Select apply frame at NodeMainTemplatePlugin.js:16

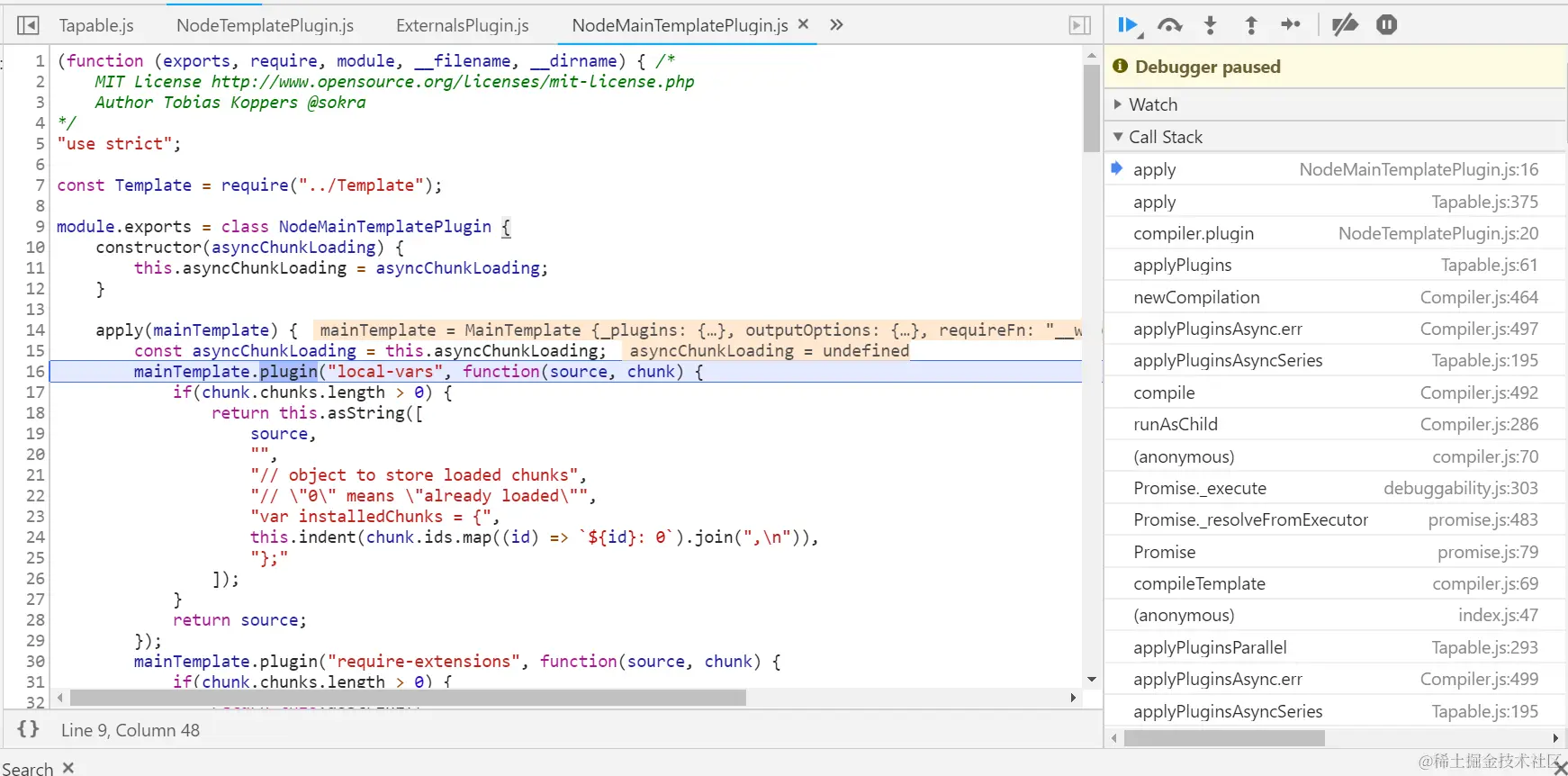tap(1336, 169)
